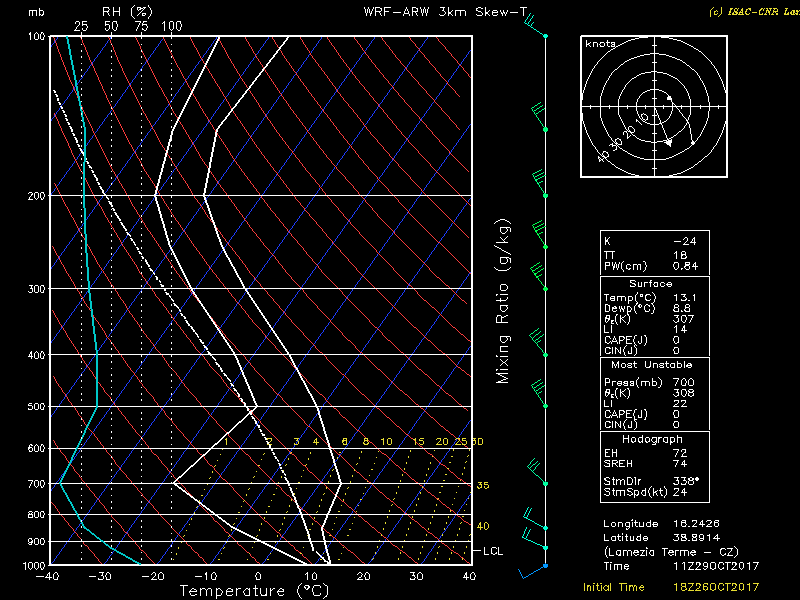The height and width of the screenshot is (600, 800).
Task: Click the 0 temperature axis label
Action: tap(258, 577)
